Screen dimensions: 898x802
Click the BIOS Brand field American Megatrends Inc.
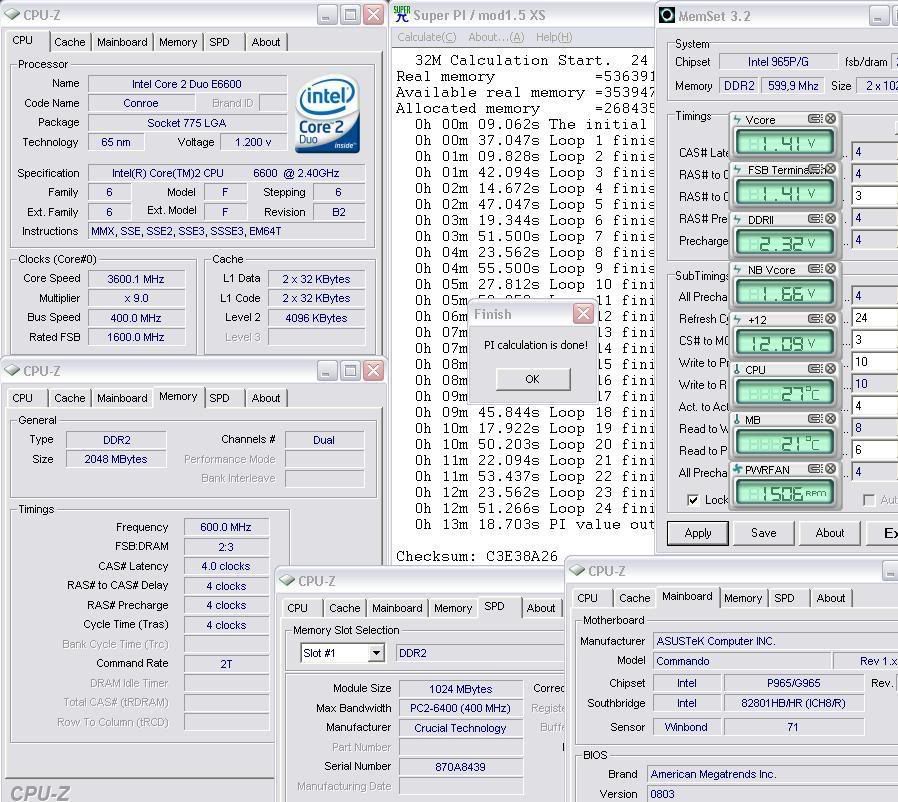(x=772, y=775)
